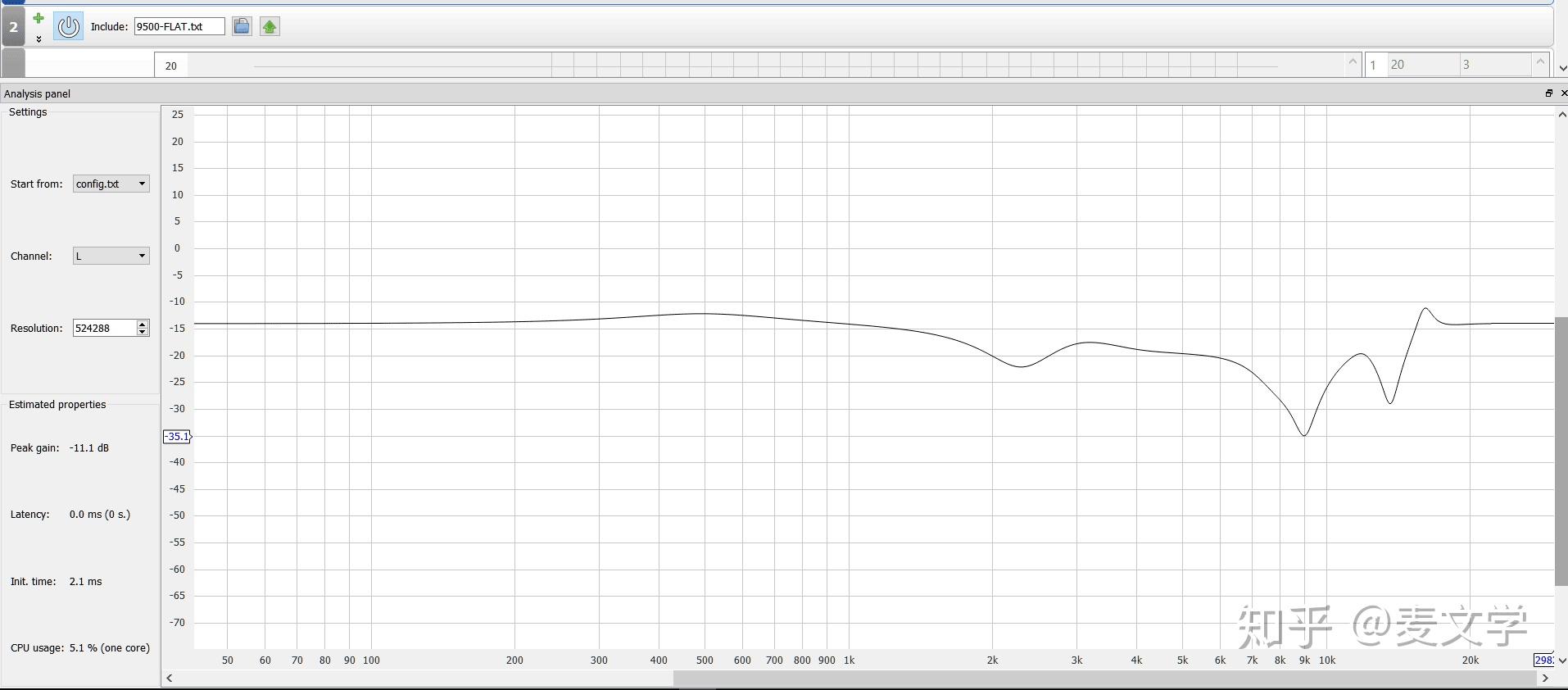The image size is (1568, 690).
Task: Click the Resolution 524288 input field
Action: [104, 328]
